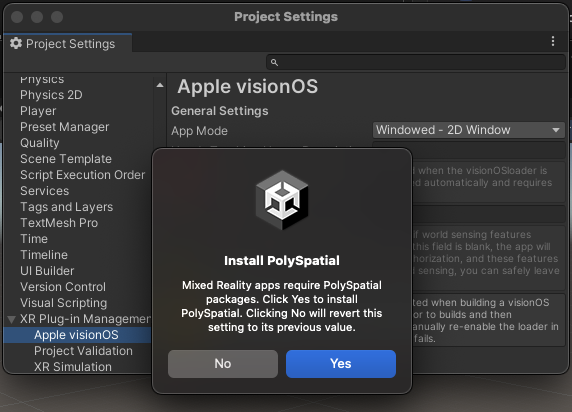Click the App Mode dropdown arrow
Screen dimensions: 572x412
click(556, 130)
